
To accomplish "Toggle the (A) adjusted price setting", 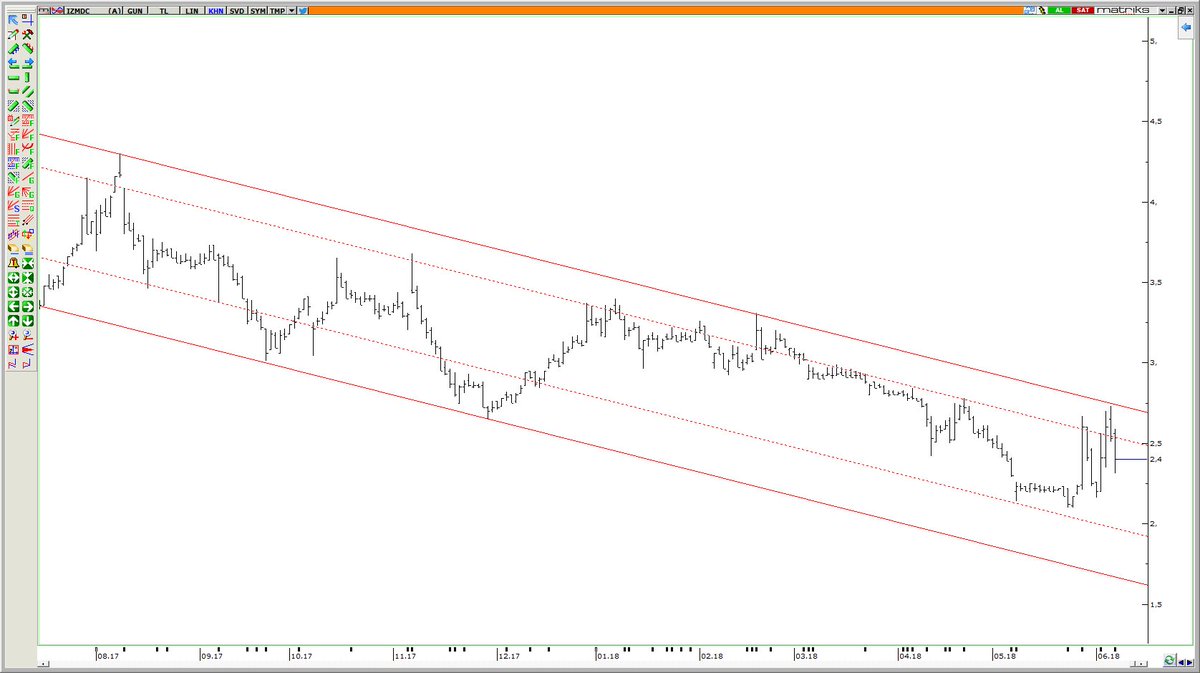I will 115,10.
